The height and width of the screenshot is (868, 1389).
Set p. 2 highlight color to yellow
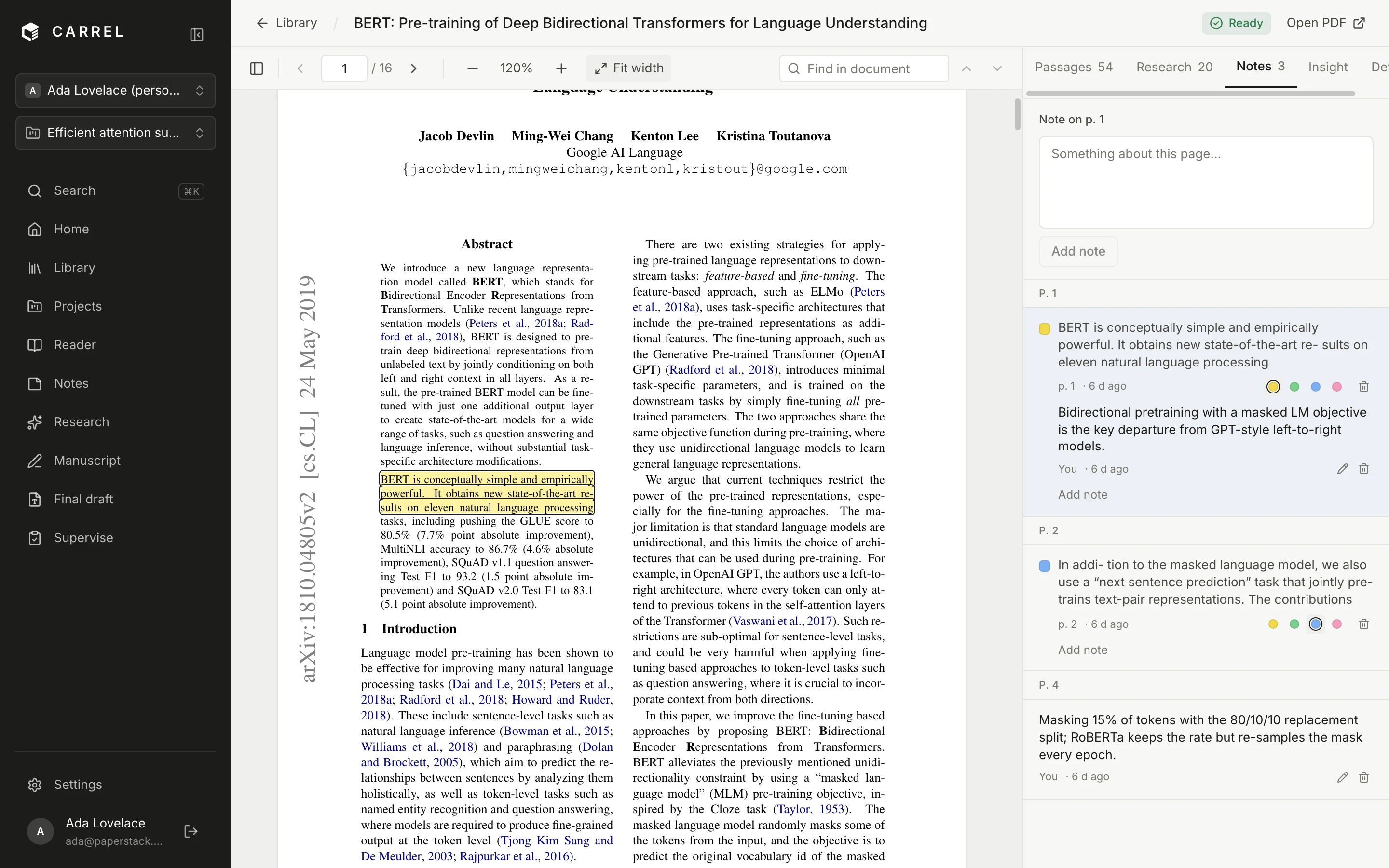[x=1273, y=624]
